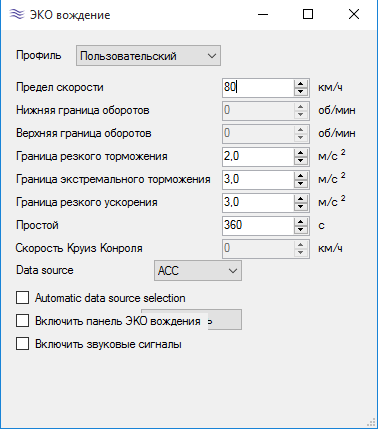Open the Профиль dropdown
The width and height of the screenshot is (378, 429).
click(148, 56)
